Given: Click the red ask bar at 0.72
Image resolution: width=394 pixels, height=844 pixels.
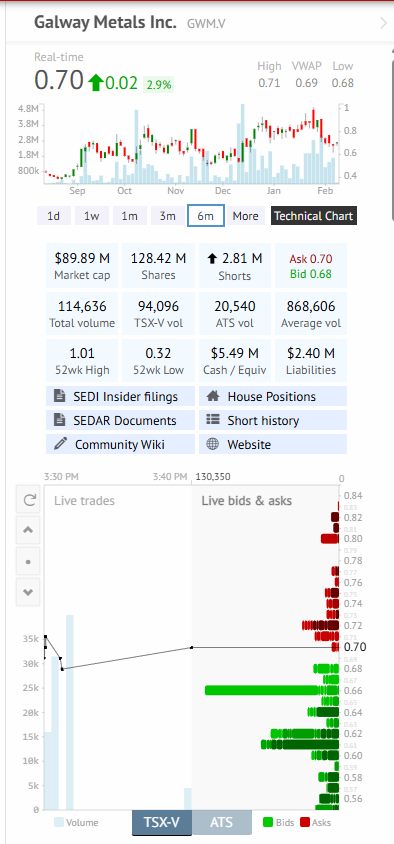Looking at the screenshot, I should click(321, 625).
